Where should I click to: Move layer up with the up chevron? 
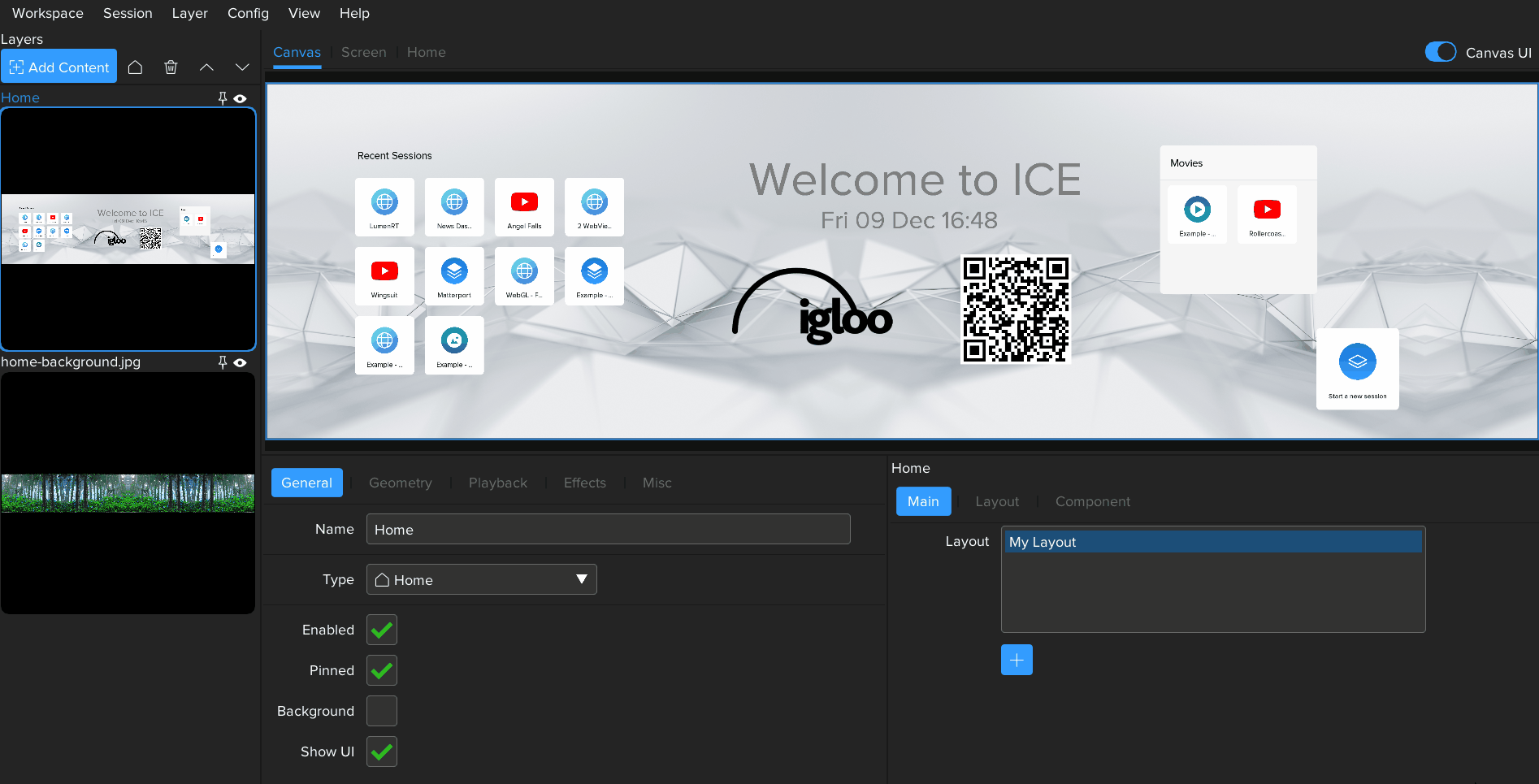[206, 67]
